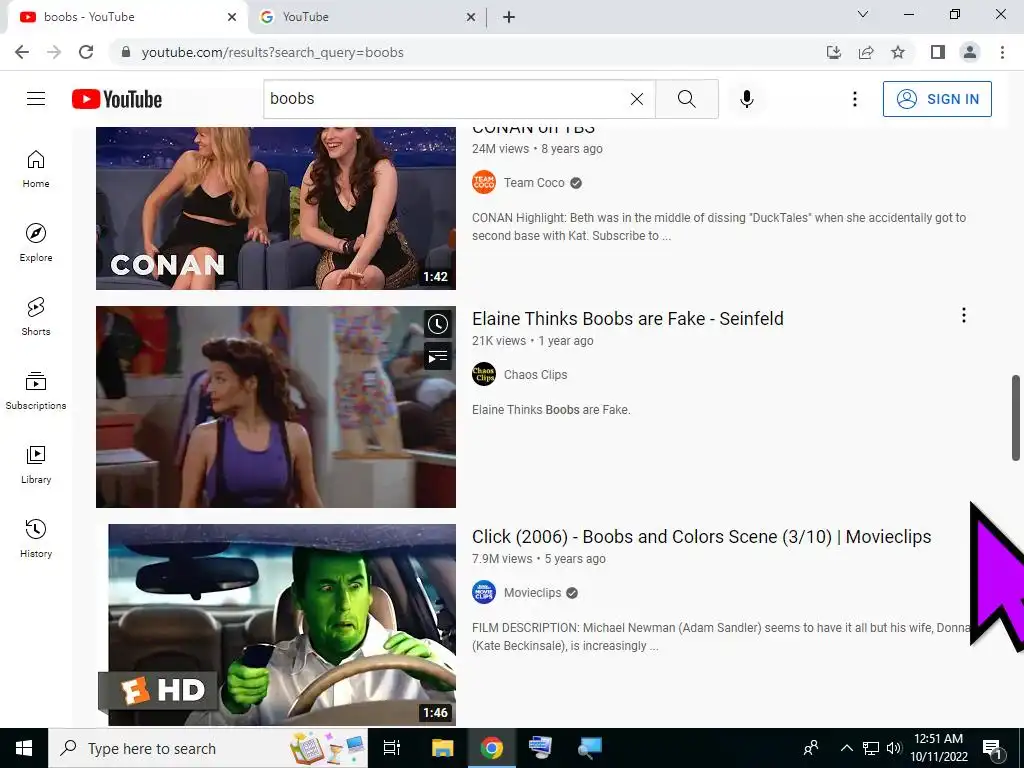Viewport: 1024px width, 768px height.
Task: Show hidden system tray icons chevron
Action: coord(846,748)
